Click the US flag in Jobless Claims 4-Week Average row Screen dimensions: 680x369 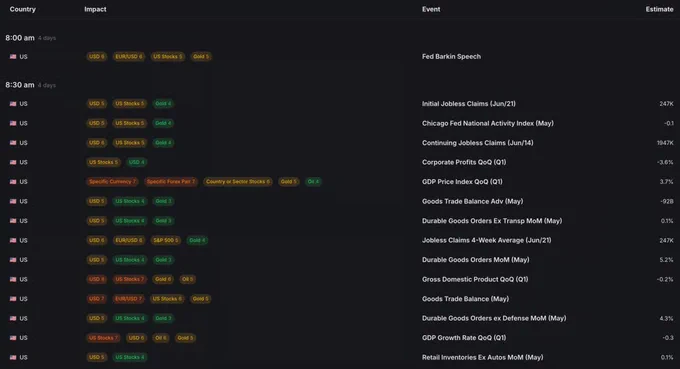13,240
